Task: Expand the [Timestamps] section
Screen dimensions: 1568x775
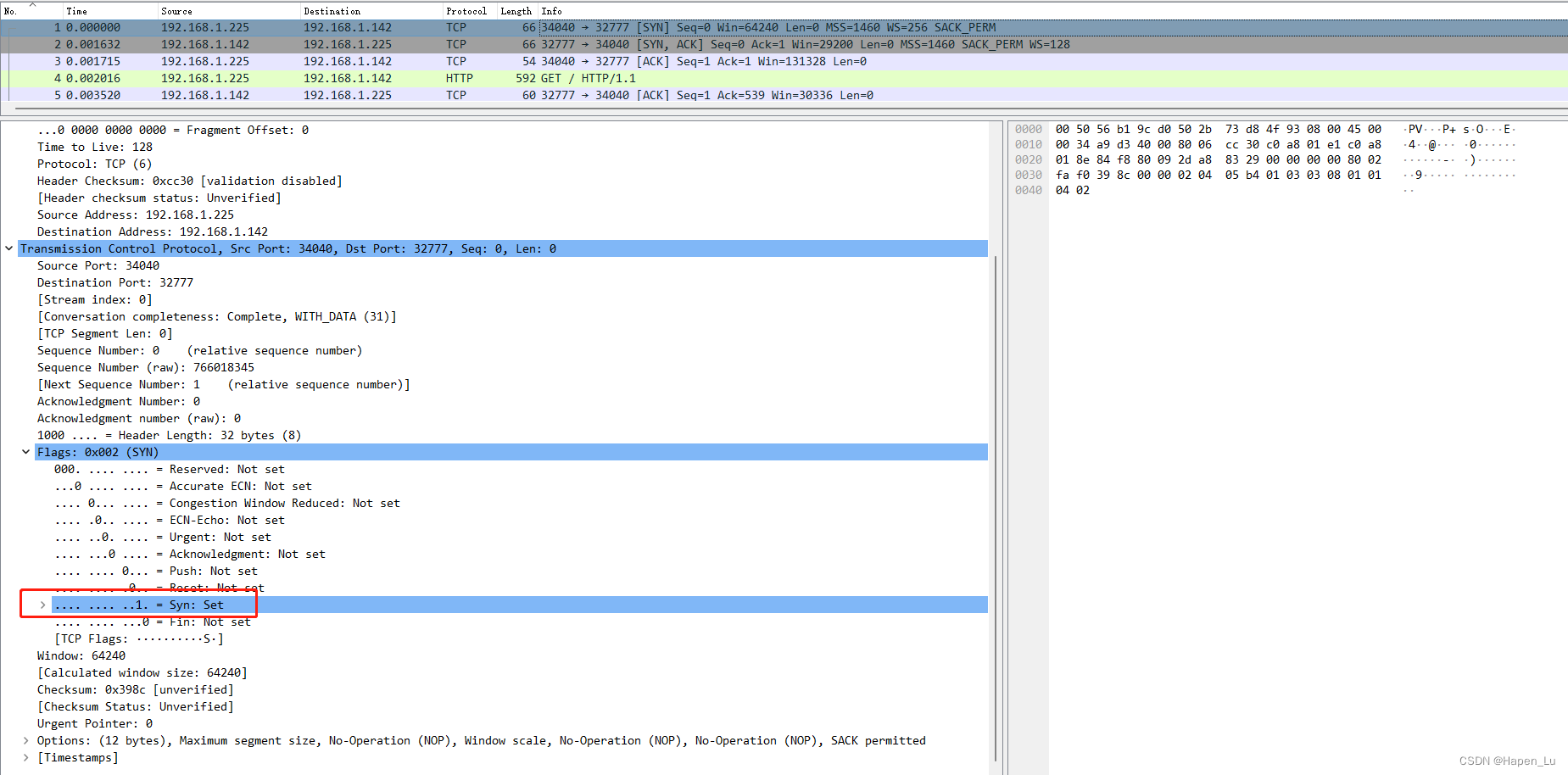Action: tap(25, 757)
